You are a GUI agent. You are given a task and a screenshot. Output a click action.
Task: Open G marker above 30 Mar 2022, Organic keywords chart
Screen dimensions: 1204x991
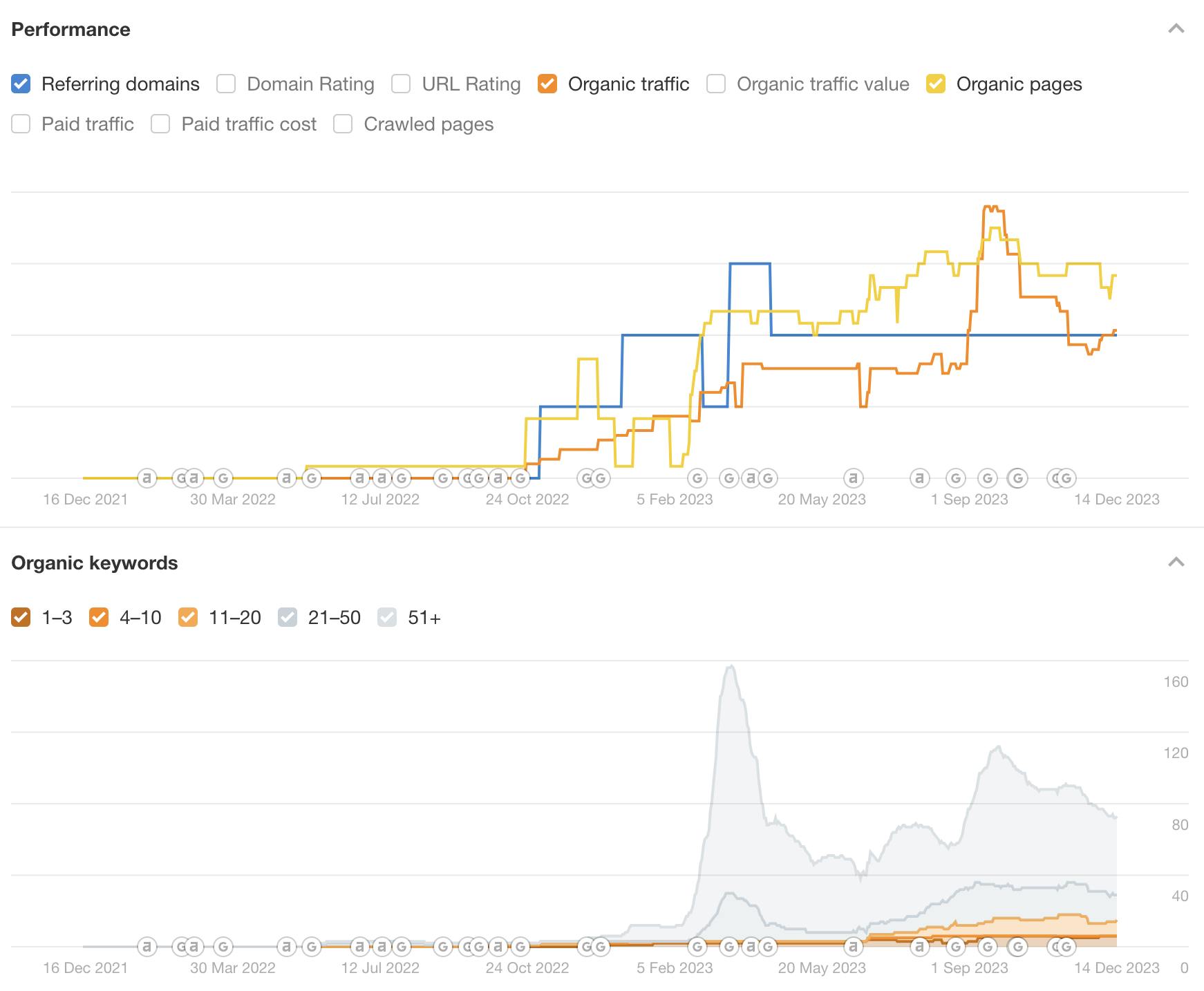(x=223, y=946)
